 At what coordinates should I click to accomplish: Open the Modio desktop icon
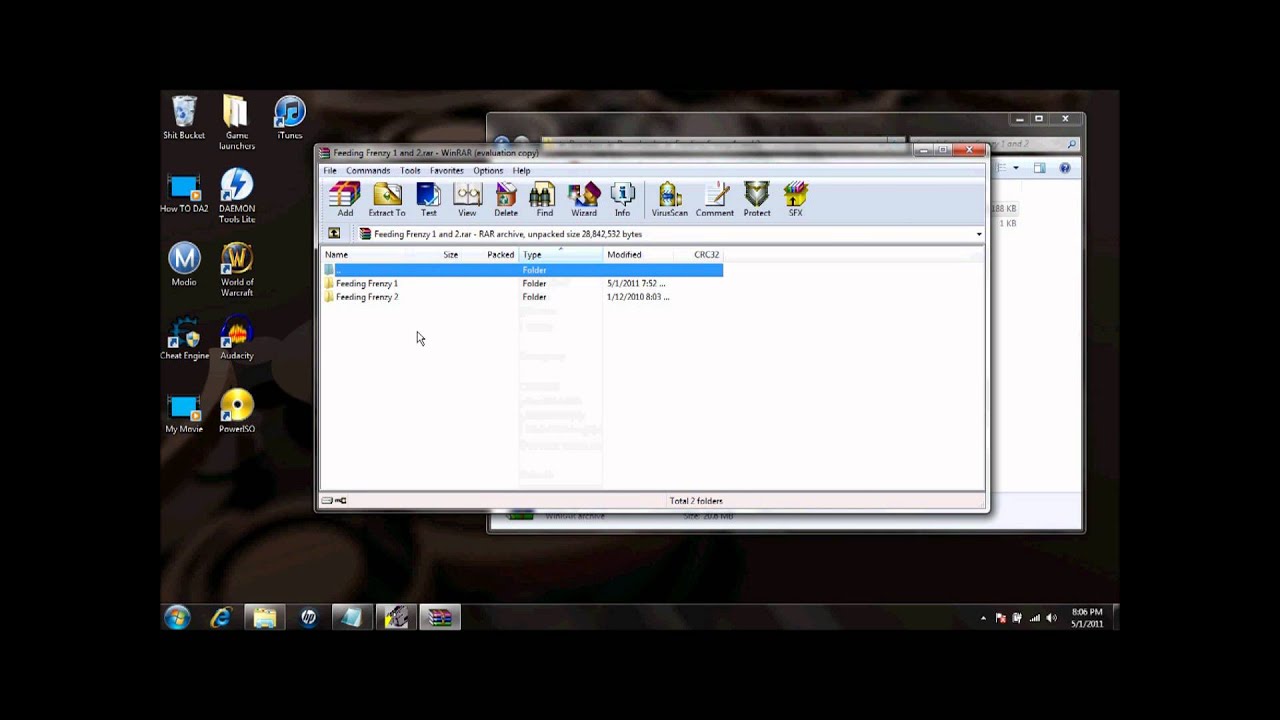click(x=184, y=265)
